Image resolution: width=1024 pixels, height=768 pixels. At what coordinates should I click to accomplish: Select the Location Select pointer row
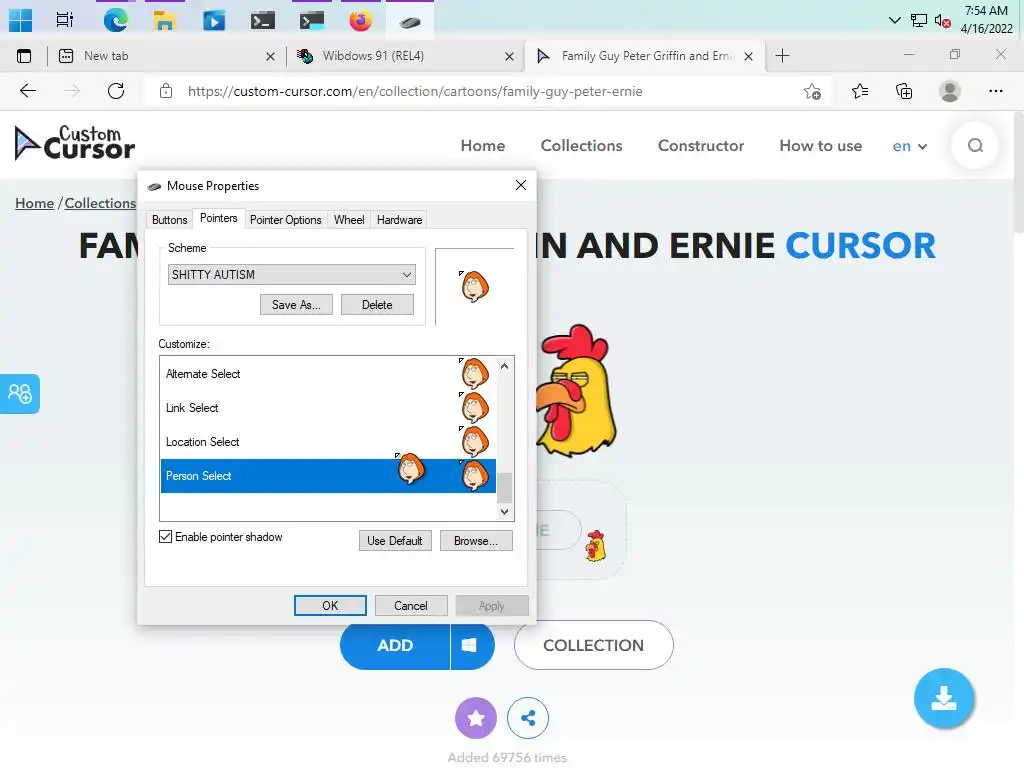(x=328, y=442)
